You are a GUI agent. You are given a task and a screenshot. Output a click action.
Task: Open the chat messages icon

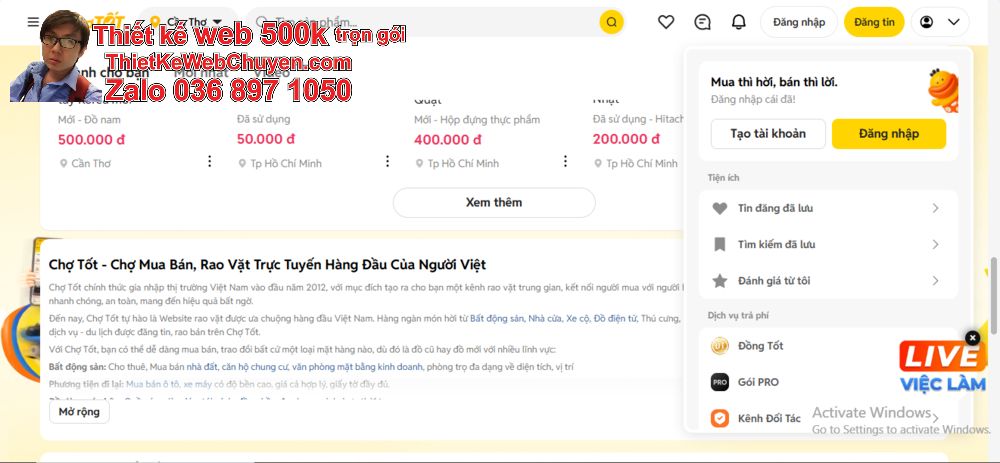[703, 22]
